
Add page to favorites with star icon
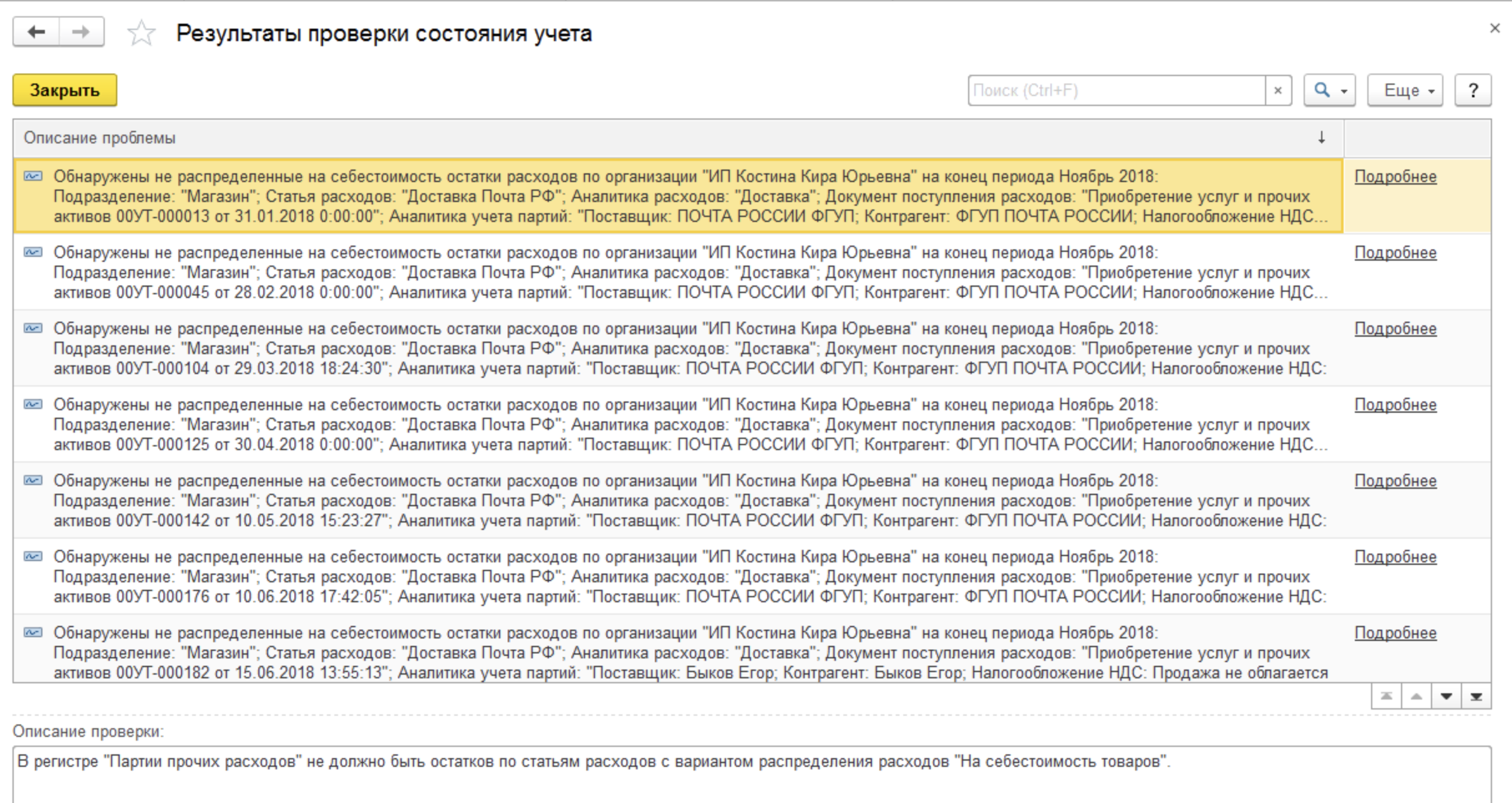(141, 34)
